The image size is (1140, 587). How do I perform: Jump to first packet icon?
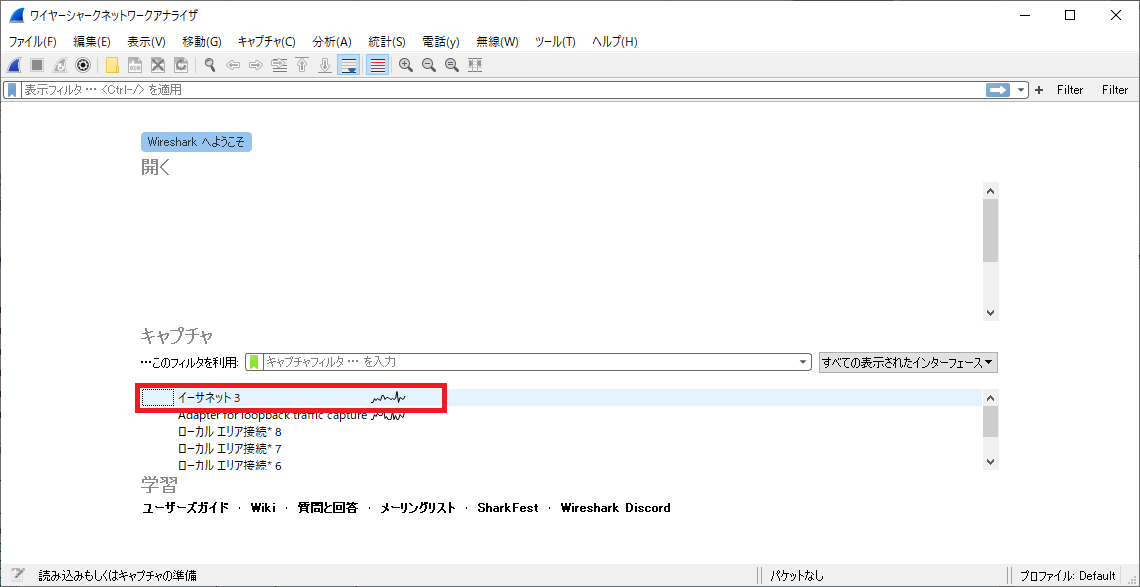[x=302, y=65]
